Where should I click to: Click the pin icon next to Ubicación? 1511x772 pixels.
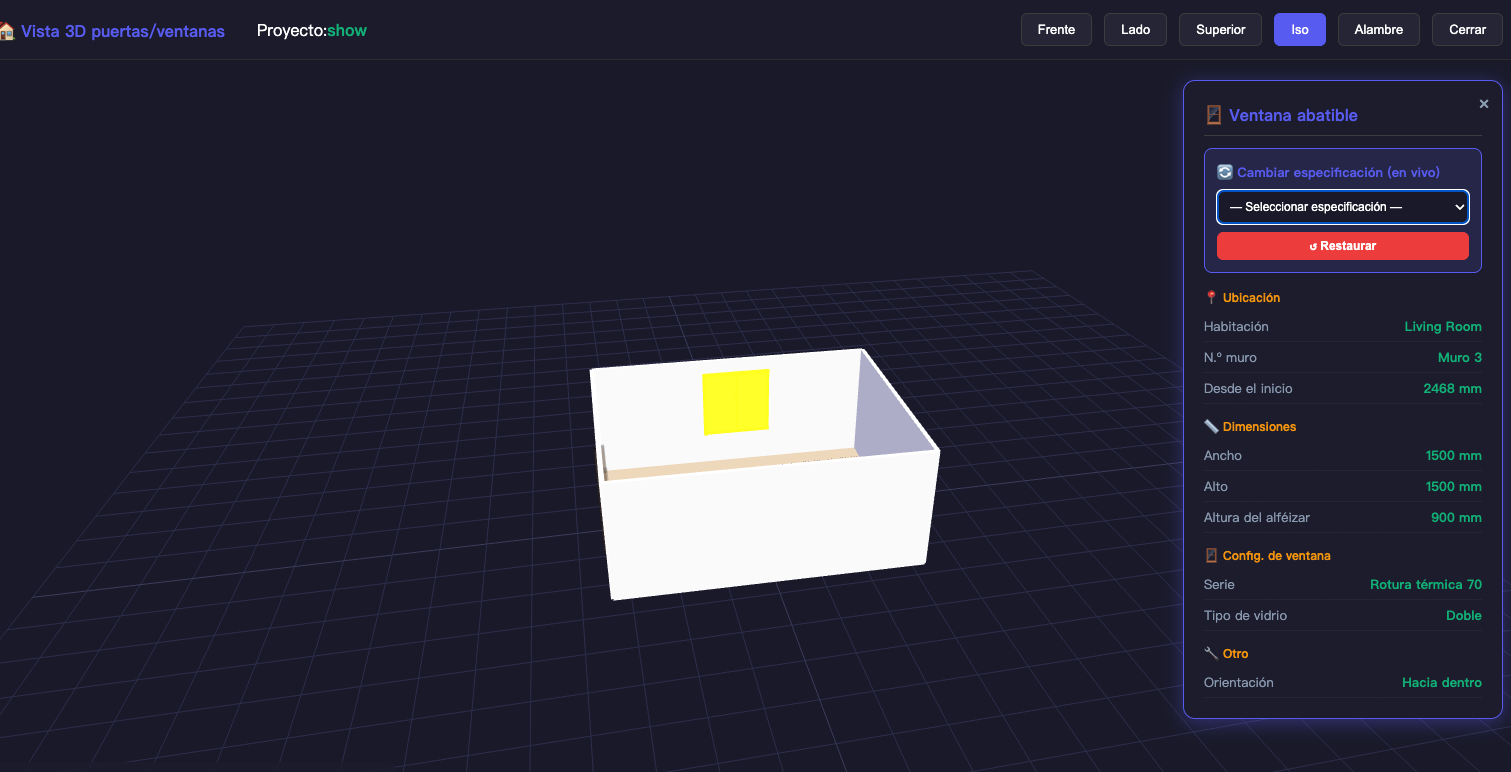[1211, 298]
